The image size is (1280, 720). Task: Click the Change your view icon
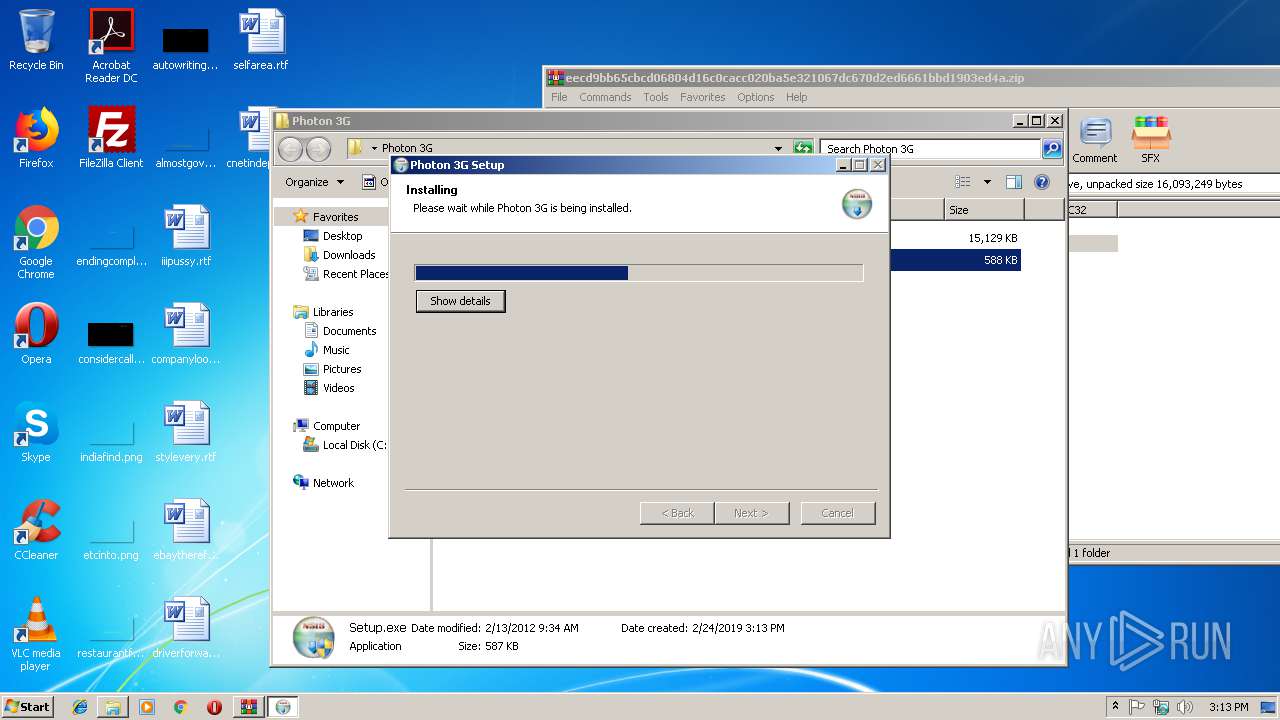click(963, 182)
